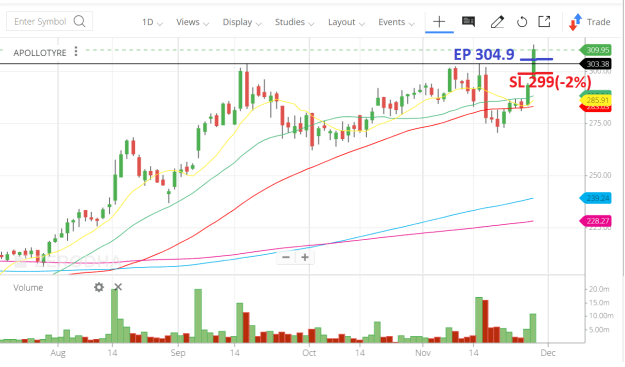Zoom in chart with plus button

pos(305,257)
